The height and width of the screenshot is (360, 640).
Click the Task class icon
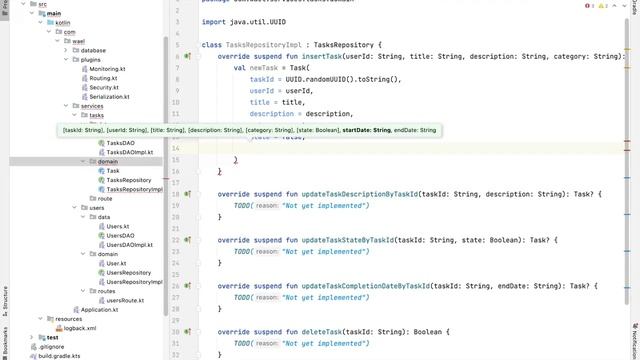102,171
